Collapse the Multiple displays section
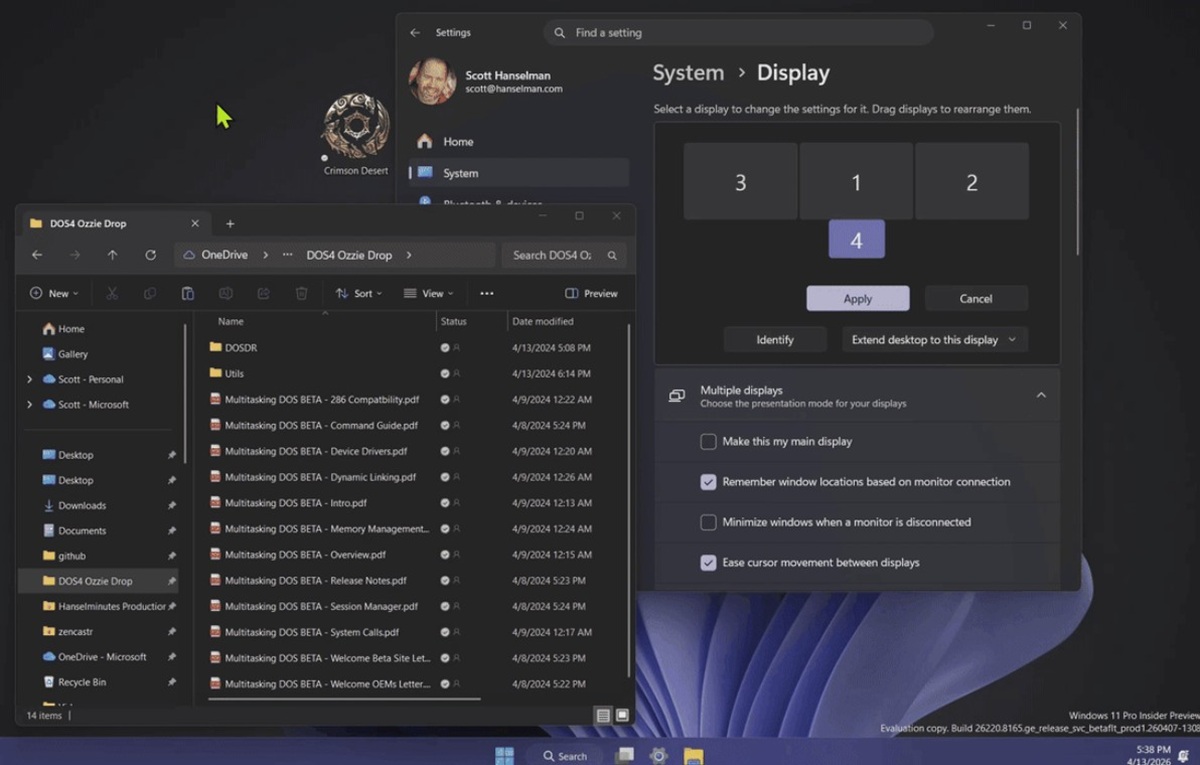This screenshot has height=765, width=1200. [1041, 395]
